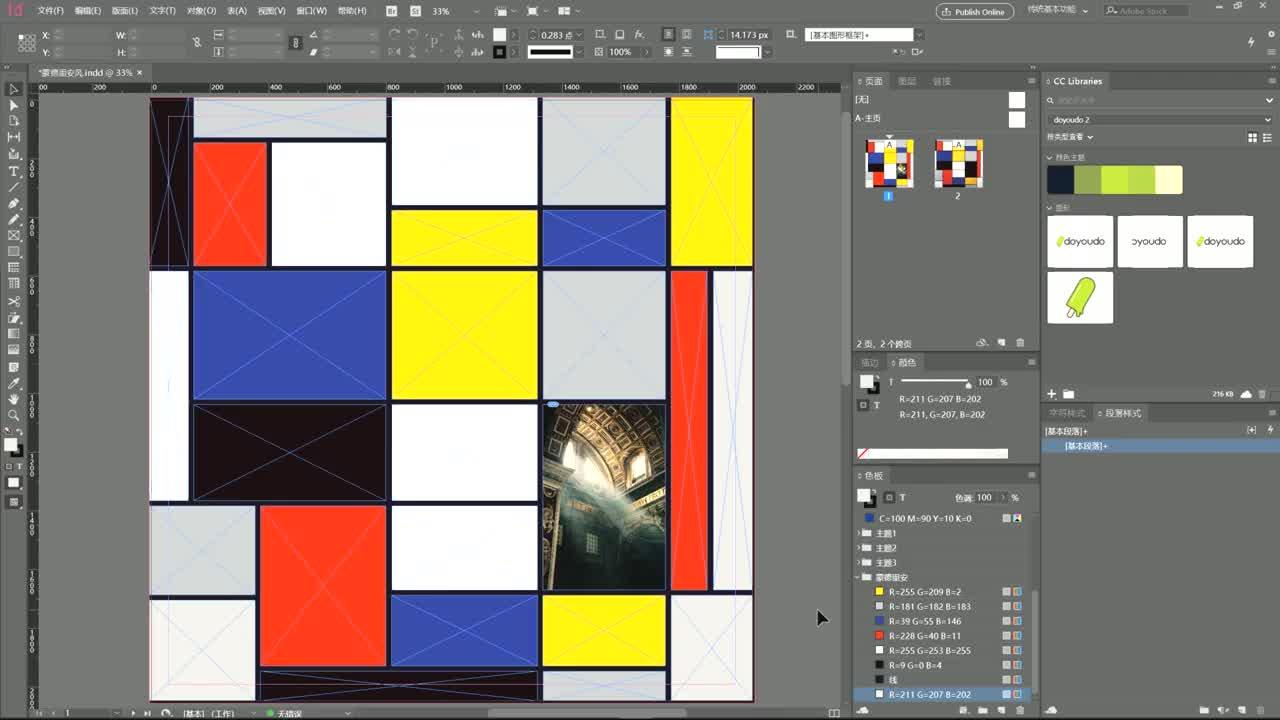Switch to the 字符样式 tab

coord(1066,413)
